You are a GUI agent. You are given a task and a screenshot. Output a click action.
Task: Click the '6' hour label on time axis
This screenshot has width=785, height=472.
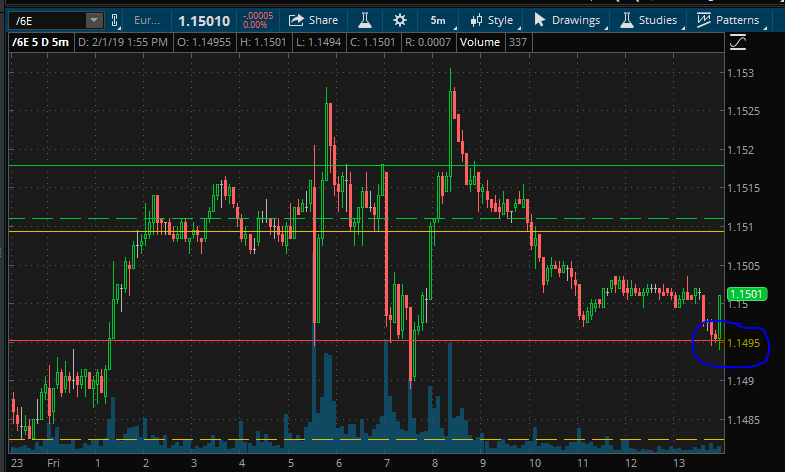339,463
